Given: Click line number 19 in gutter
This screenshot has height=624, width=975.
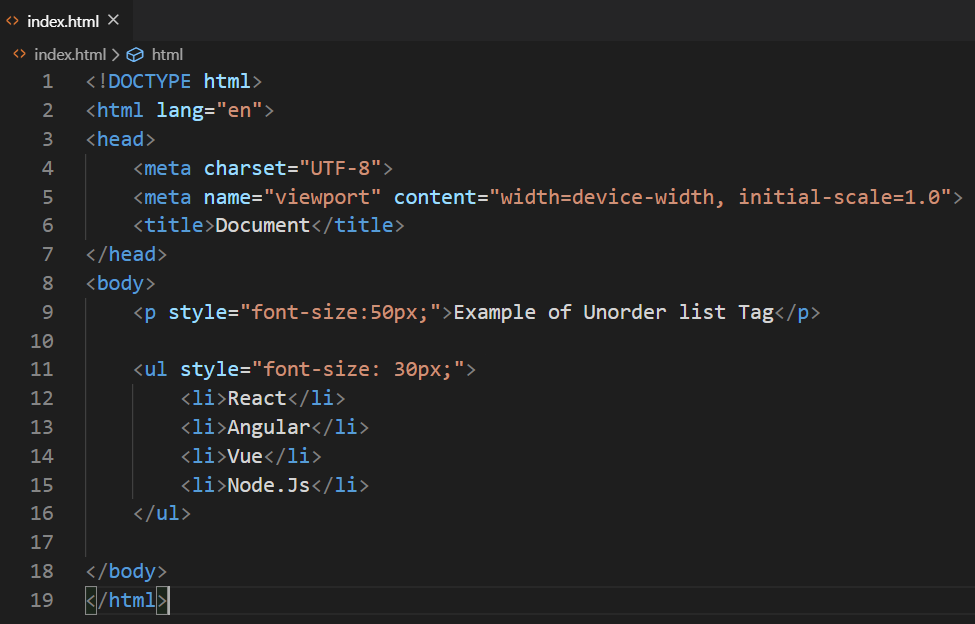Looking at the screenshot, I should pyautogui.click(x=42, y=600).
